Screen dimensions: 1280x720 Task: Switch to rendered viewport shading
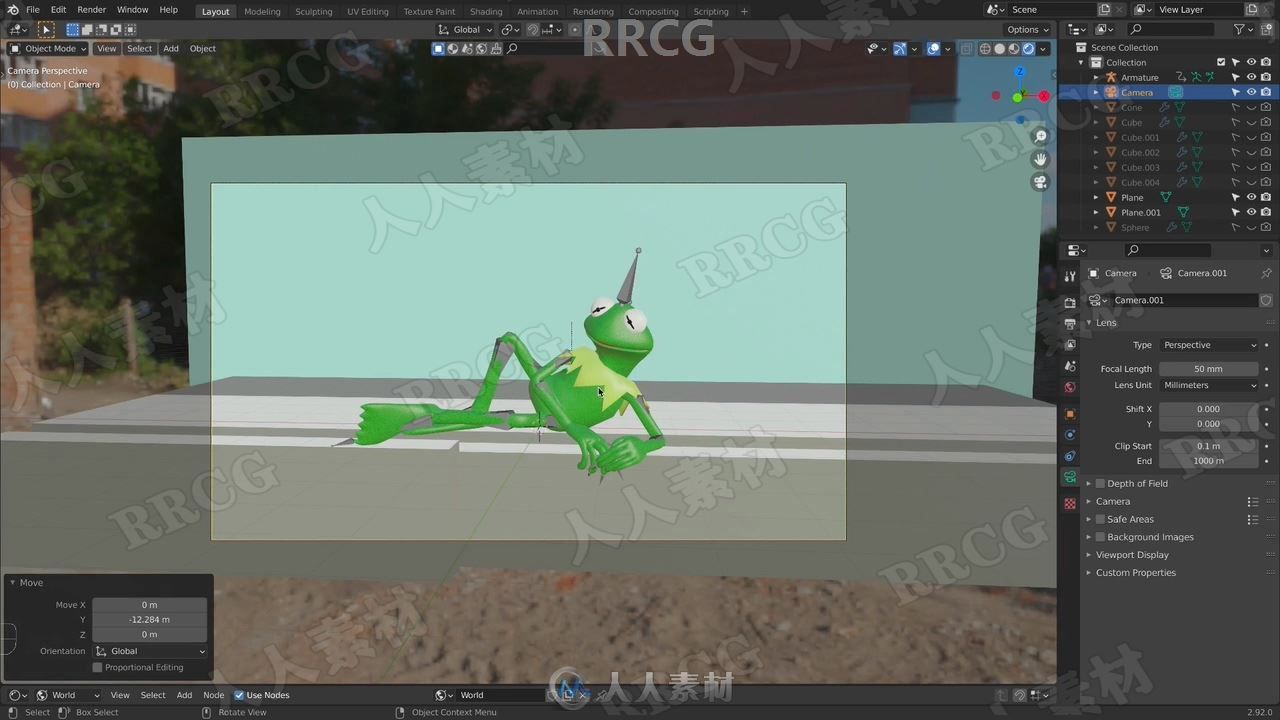[1027, 48]
